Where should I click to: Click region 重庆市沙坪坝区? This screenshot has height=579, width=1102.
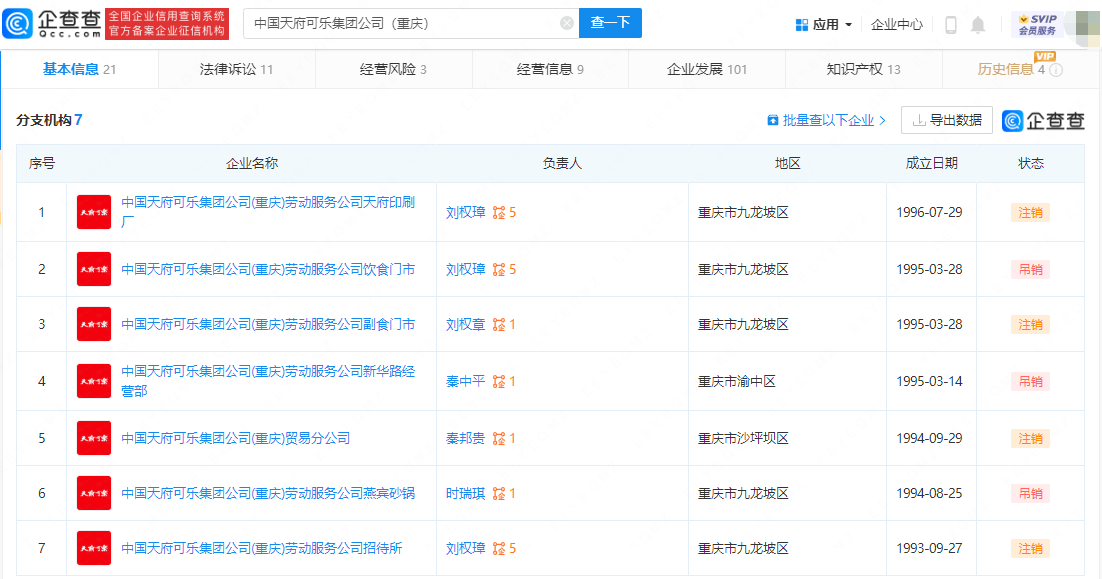tap(743, 438)
